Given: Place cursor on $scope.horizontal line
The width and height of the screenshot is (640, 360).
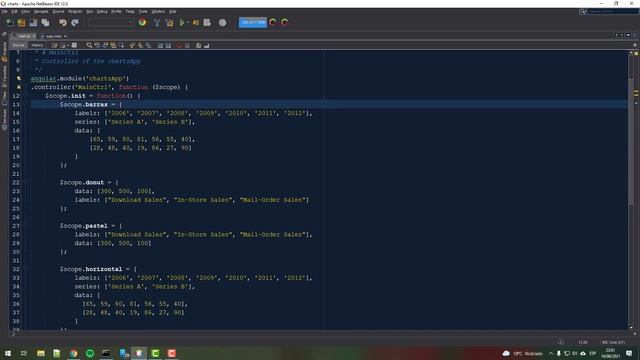Looking at the screenshot, I should pyautogui.click(x=98, y=269).
